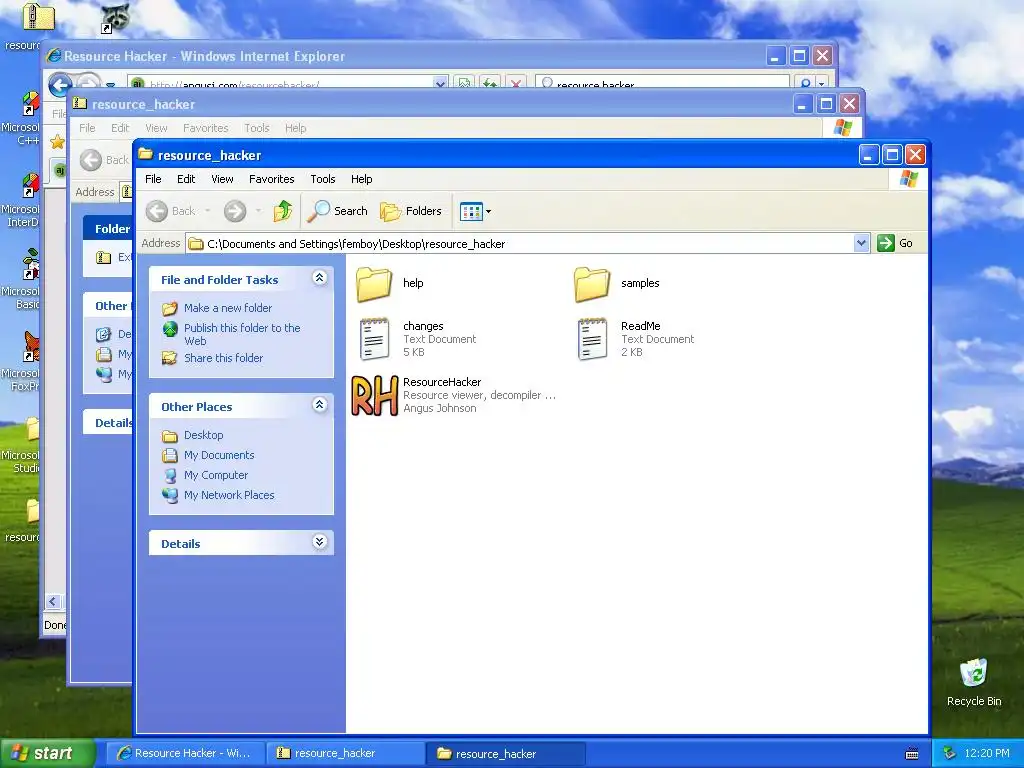Screen dimensions: 1024x768
Task: Click the Make a new folder icon
Action: coord(170,308)
